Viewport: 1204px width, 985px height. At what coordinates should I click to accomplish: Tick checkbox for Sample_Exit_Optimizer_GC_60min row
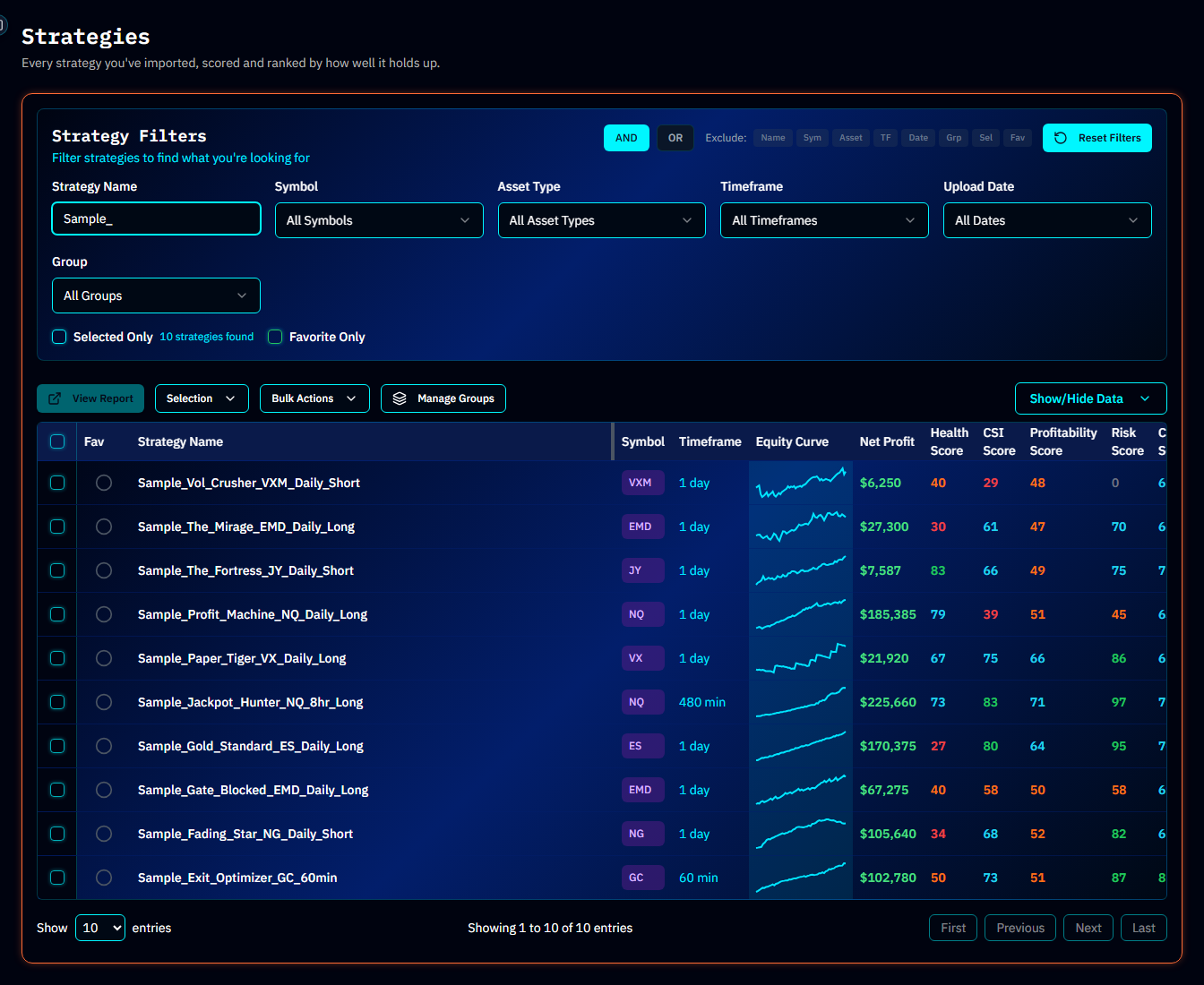click(x=57, y=878)
